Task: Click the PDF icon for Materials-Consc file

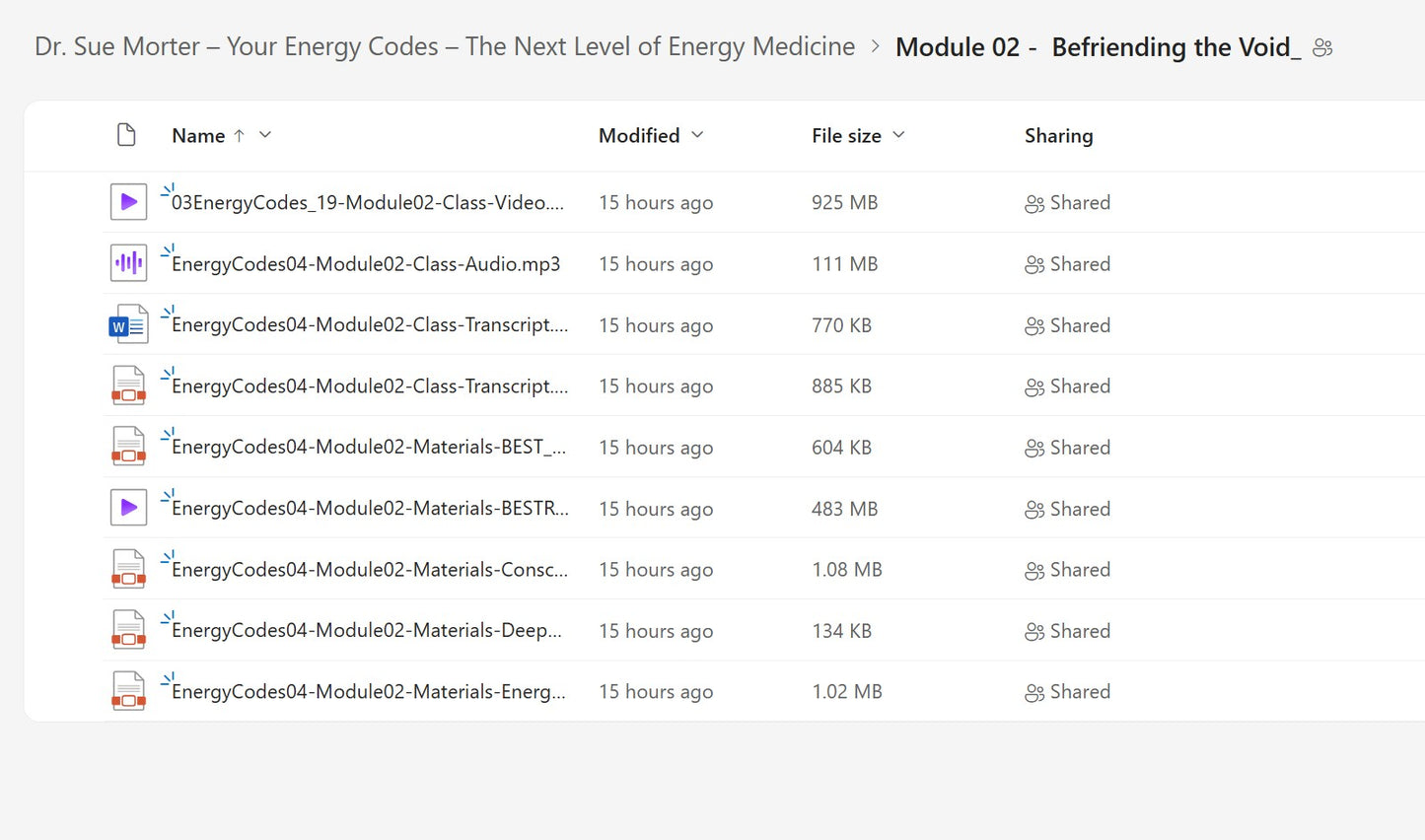Action: click(x=128, y=569)
